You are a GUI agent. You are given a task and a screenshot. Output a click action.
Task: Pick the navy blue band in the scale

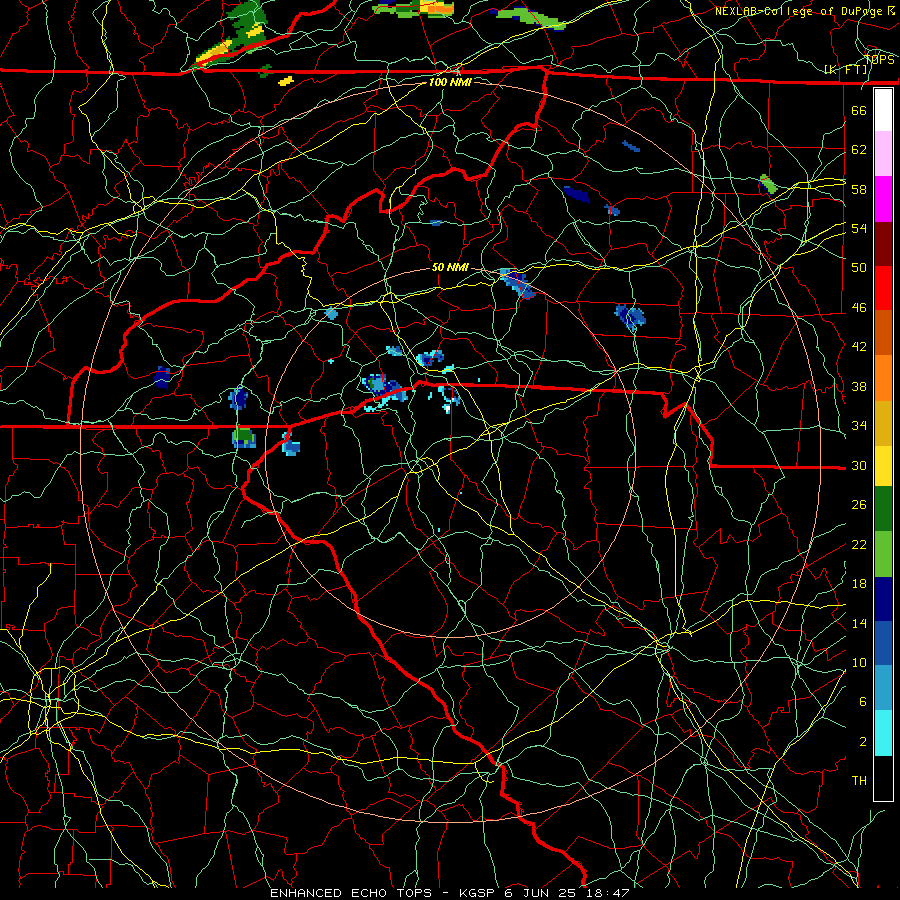coord(883,599)
